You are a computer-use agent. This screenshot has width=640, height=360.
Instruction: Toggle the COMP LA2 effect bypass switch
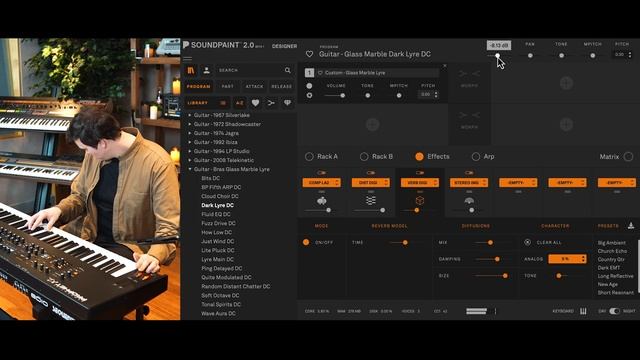click(322, 173)
